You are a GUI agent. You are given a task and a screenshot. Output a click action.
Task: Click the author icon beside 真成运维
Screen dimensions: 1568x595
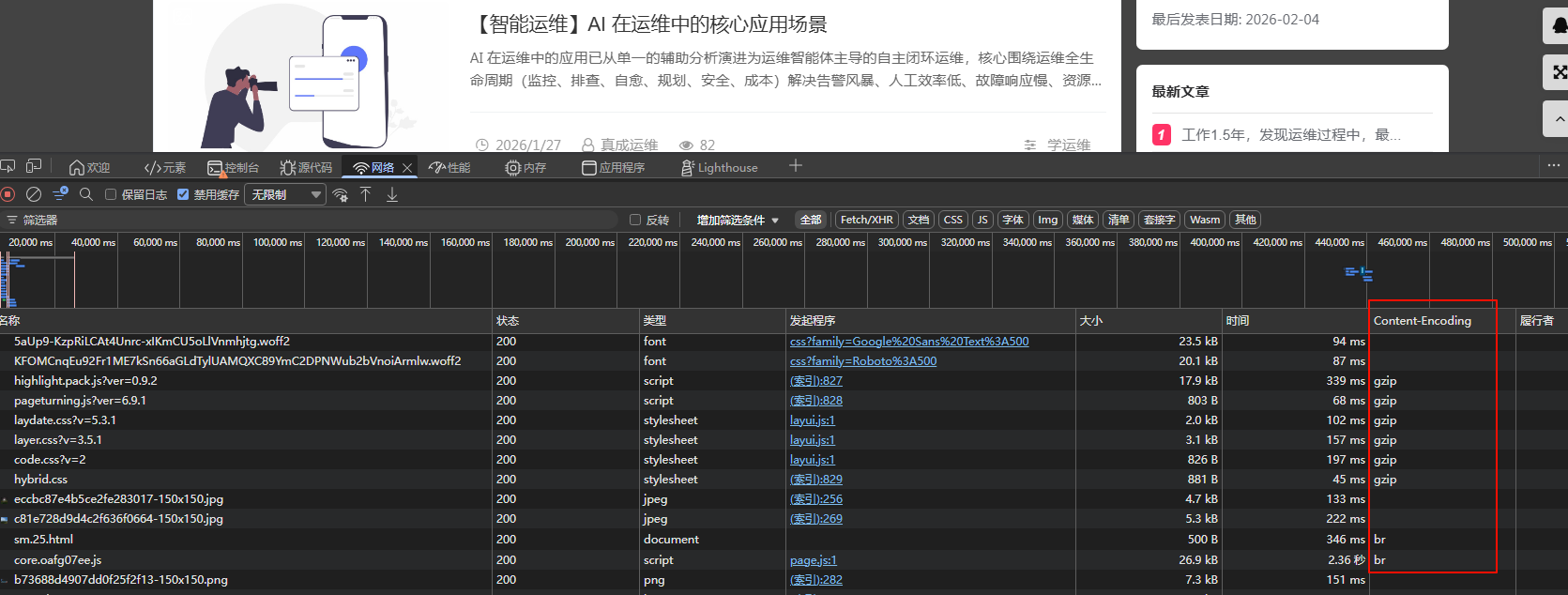point(588,145)
